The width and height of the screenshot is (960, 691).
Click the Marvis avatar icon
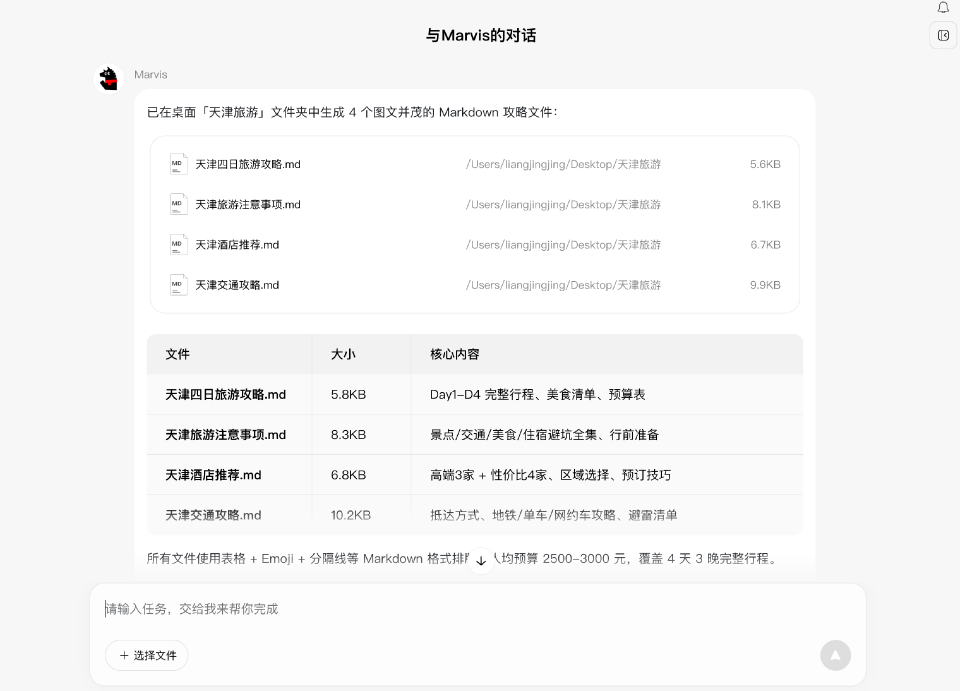point(109,79)
